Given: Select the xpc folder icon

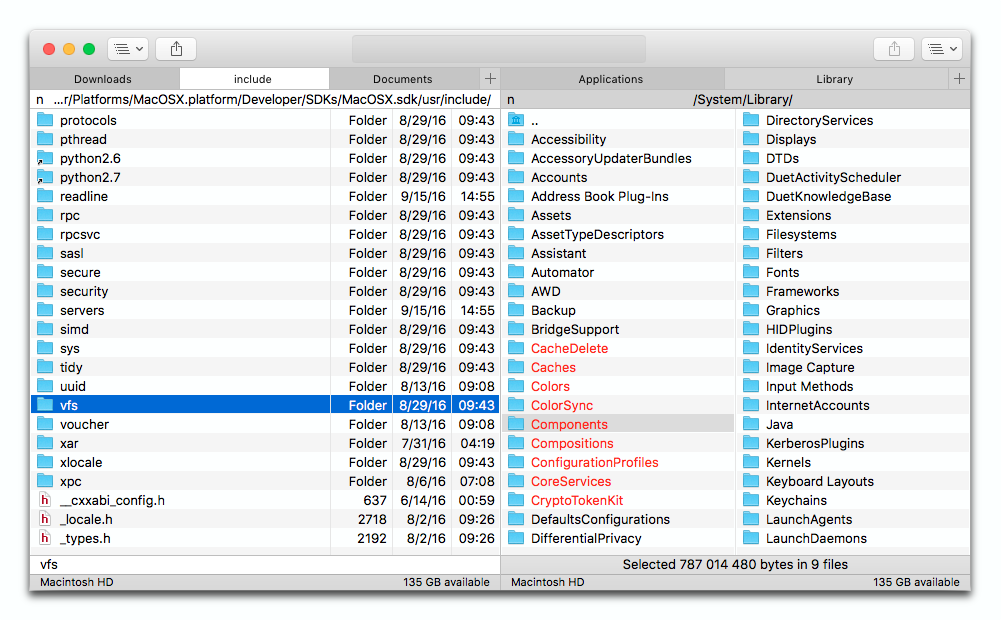Looking at the screenshot, I should (x=45, y=481).
